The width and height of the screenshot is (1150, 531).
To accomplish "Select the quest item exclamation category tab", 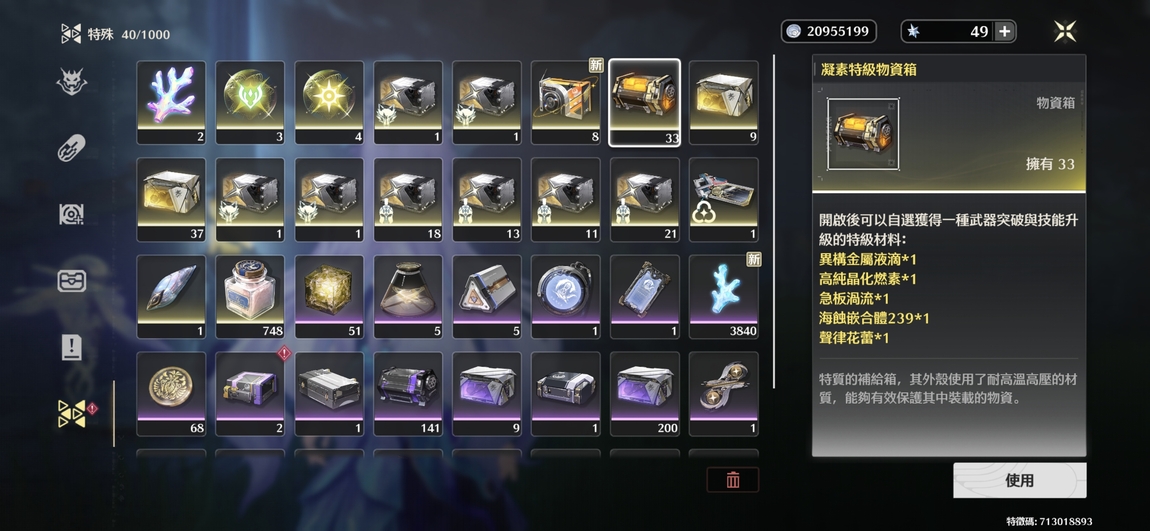I will tap(72, 347).
